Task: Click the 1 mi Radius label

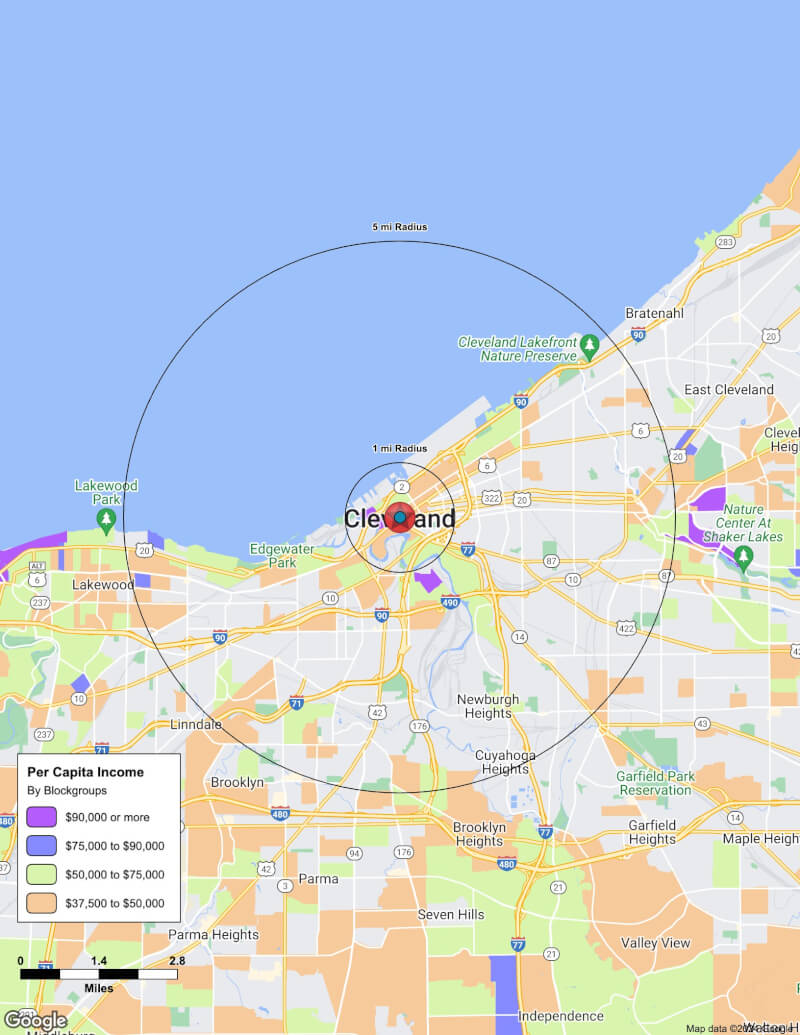Action: [x=399, y=448]
